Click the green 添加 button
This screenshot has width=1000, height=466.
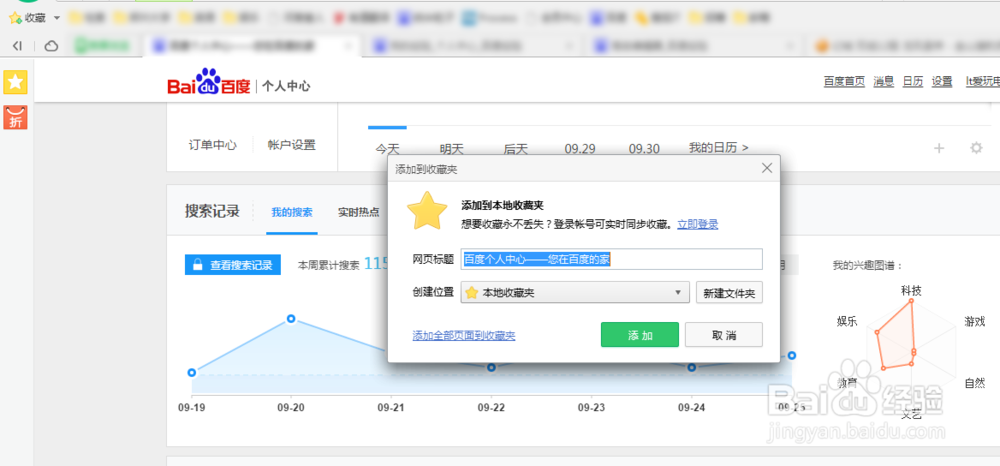point(640,335)
